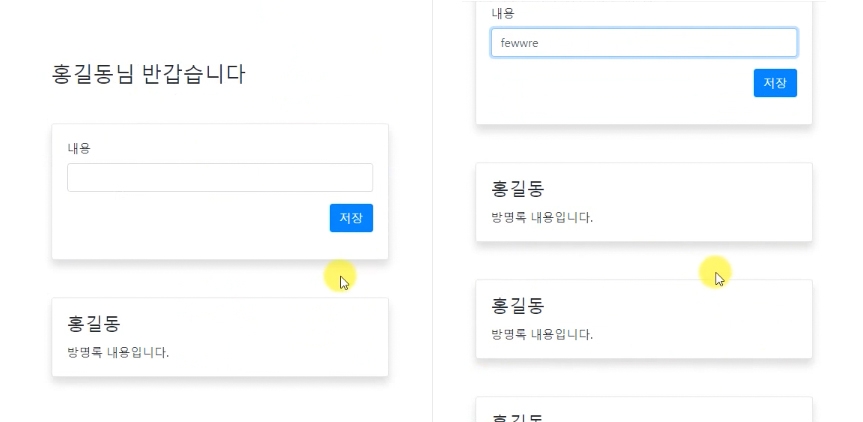Click blank area of left form card beside 저장

[193, 218]
